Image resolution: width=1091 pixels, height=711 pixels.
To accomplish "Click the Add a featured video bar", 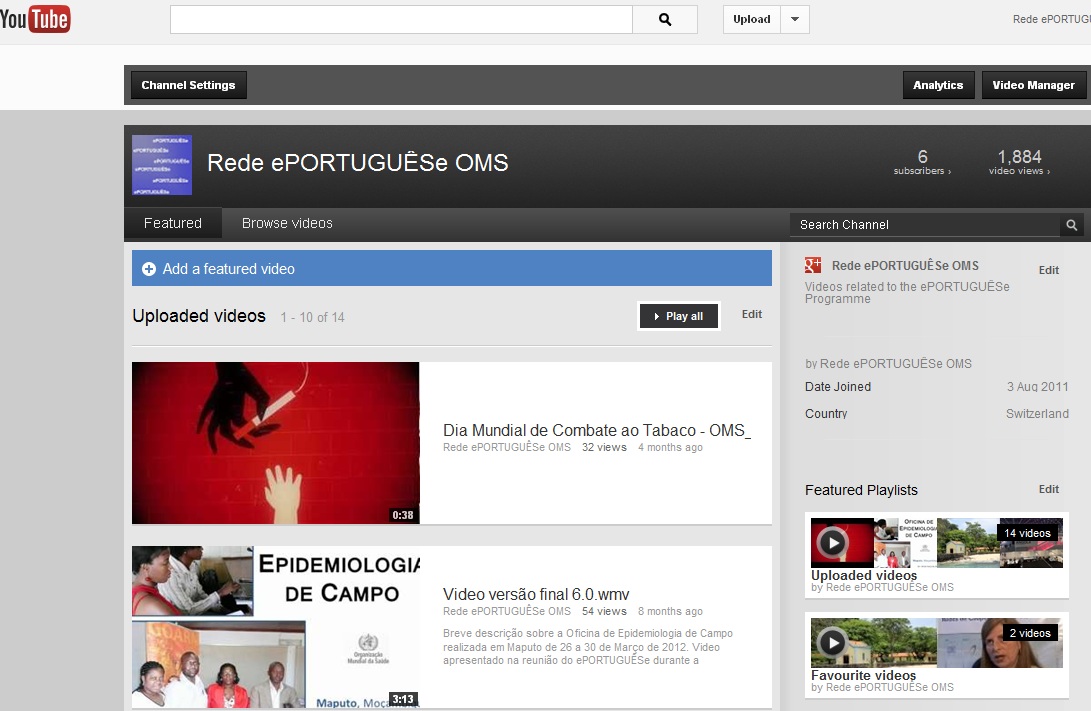I will pos(452,269).
